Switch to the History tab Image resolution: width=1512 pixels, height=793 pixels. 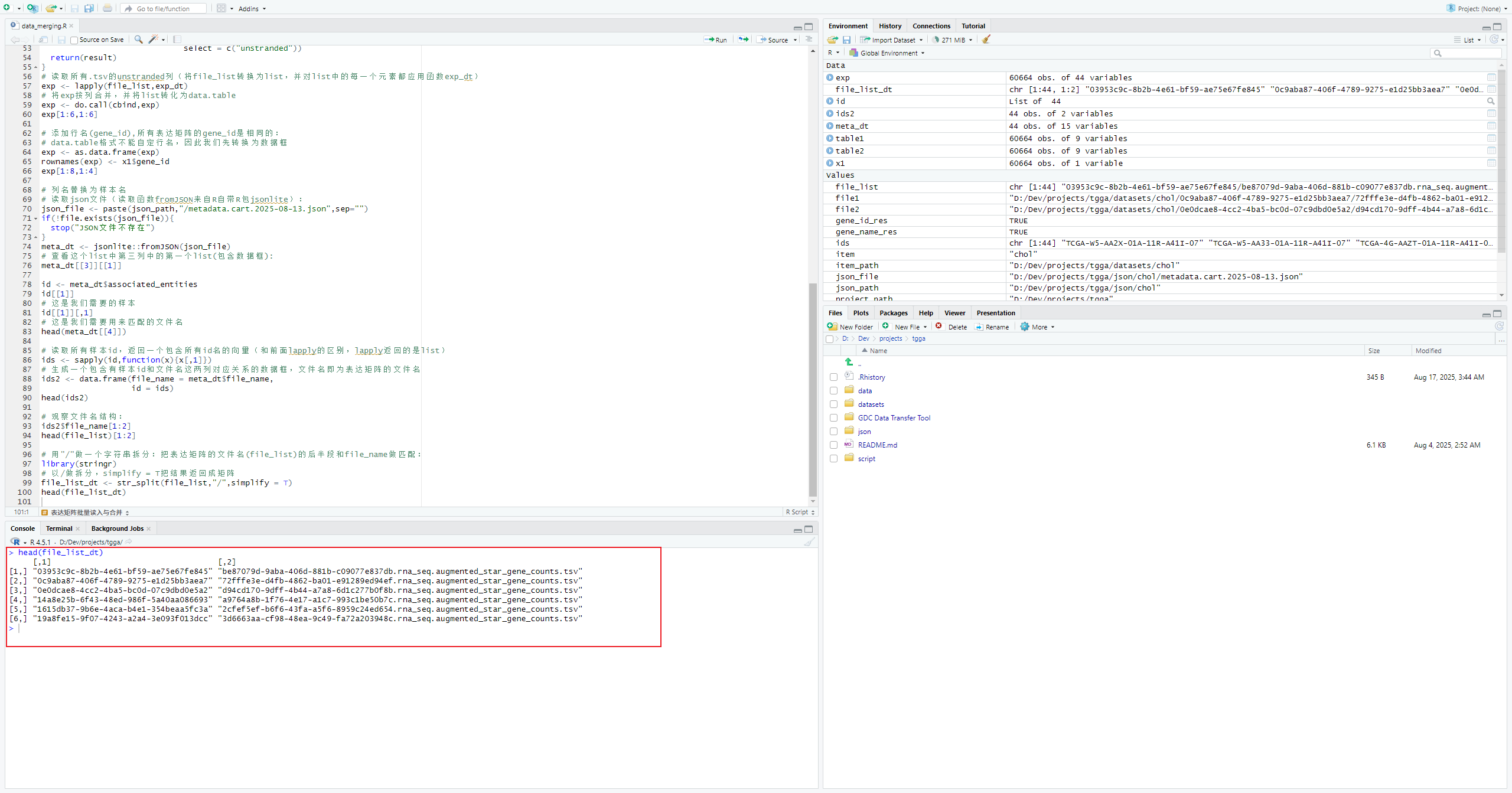click(x=890, y=25)
